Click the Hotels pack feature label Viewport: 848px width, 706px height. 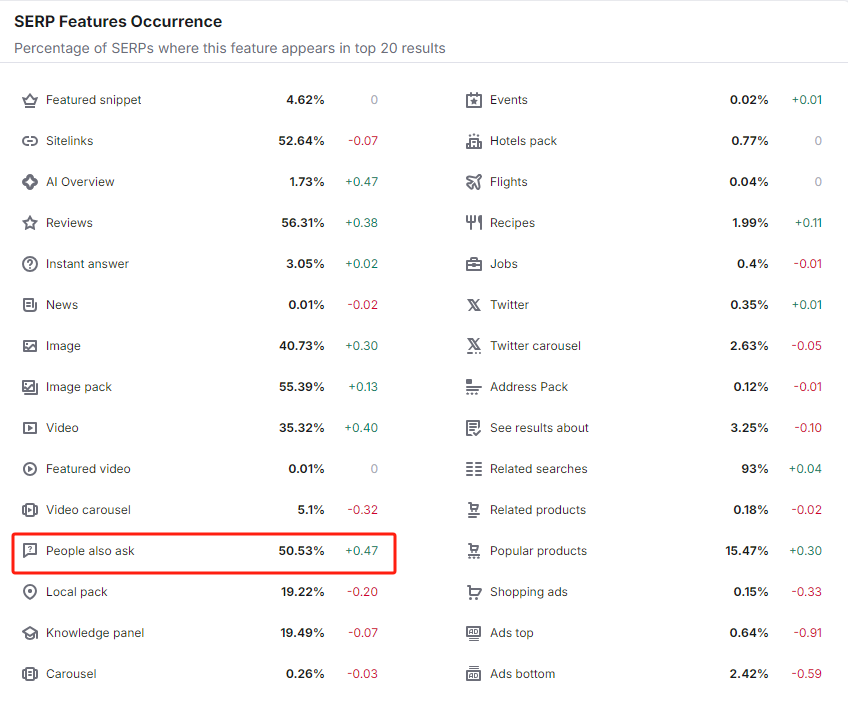[523, 141]
